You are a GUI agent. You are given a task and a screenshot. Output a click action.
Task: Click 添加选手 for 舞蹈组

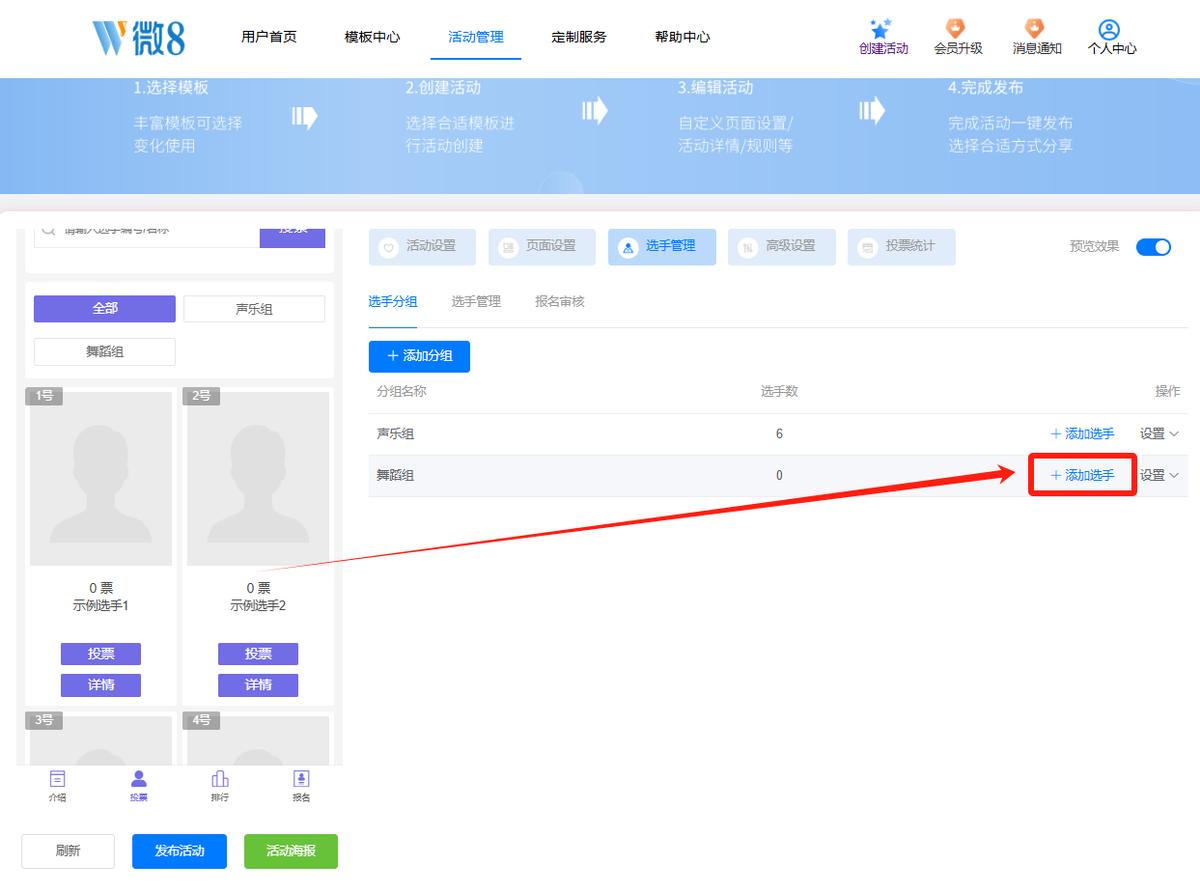pos(1082,476)
